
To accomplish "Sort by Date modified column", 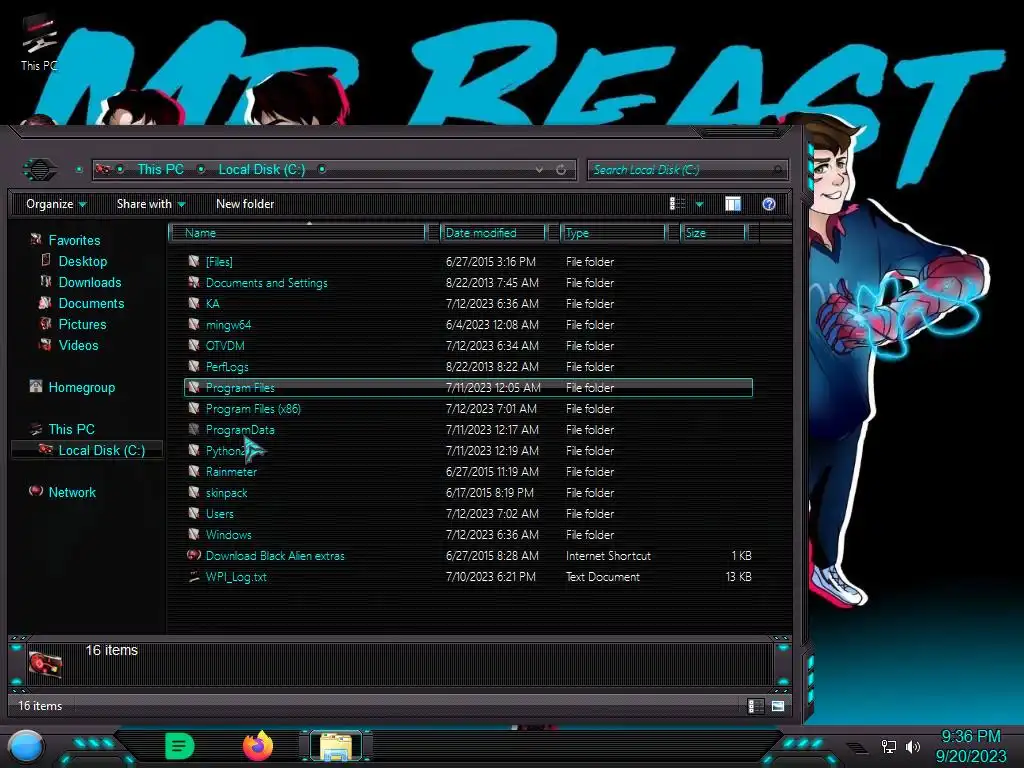I will coord(493,232).
